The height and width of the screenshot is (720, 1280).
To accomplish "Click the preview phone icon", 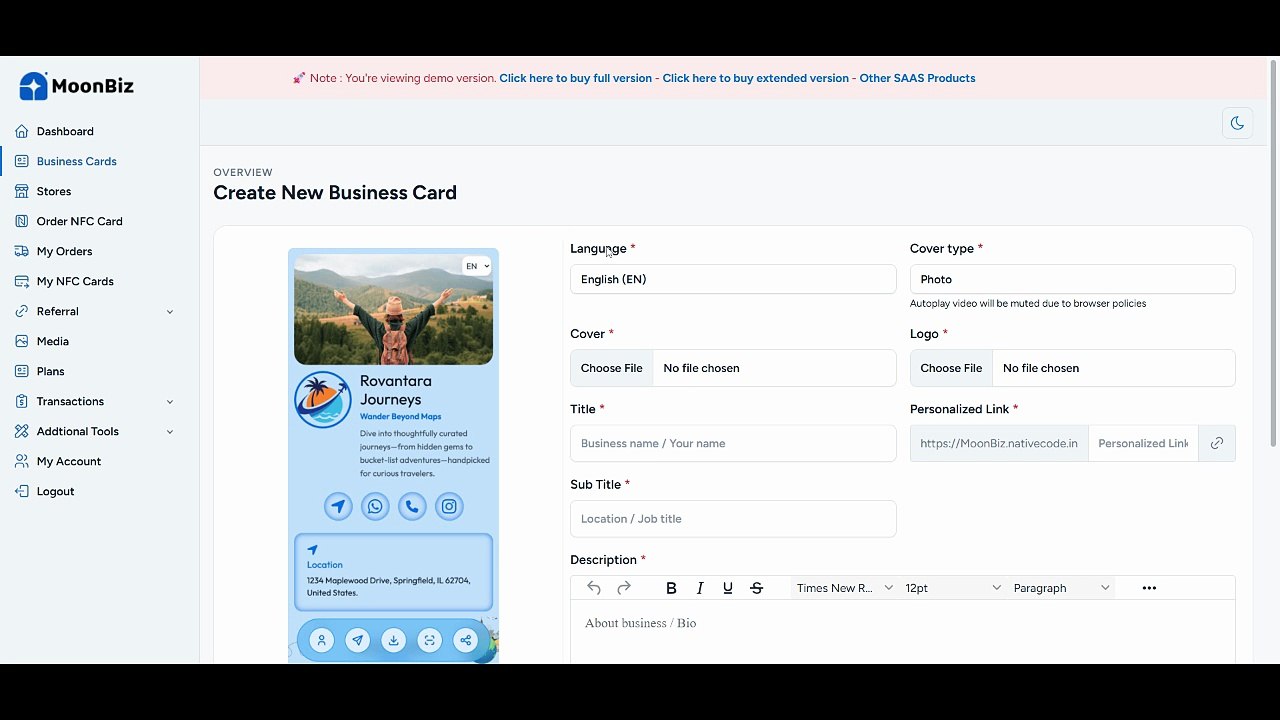I will point(412,506).
